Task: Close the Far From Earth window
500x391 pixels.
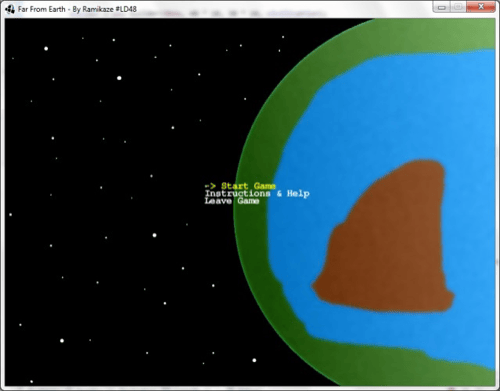Action: point(481,7)
